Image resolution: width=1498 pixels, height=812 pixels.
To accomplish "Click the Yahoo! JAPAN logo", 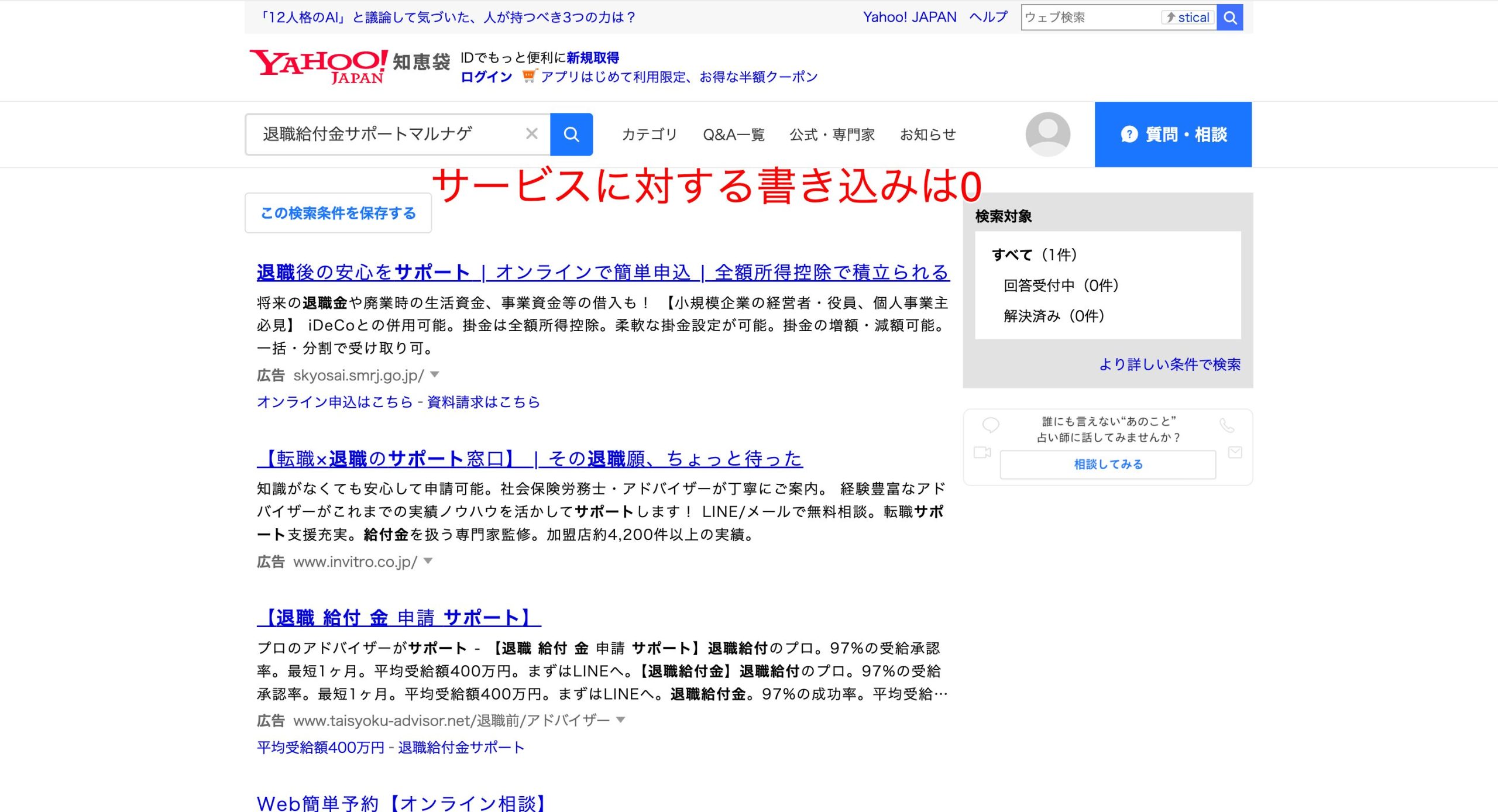I will point(319,67).
